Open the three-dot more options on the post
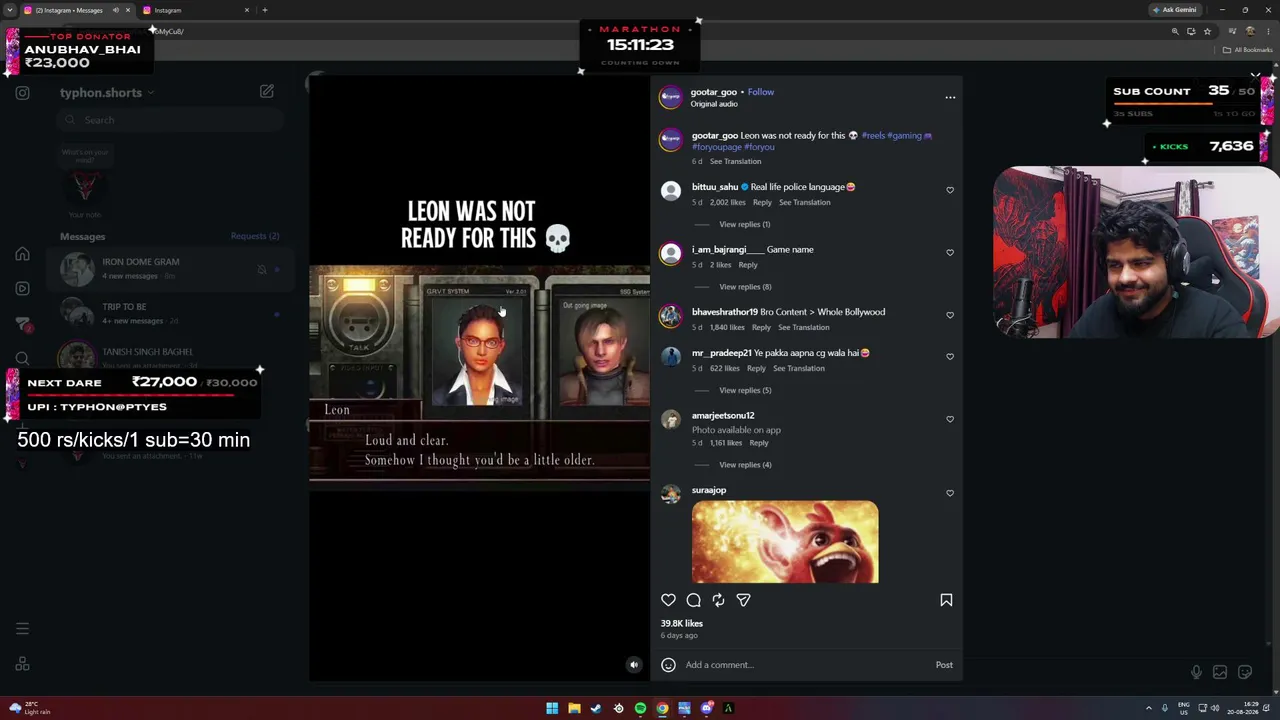This screenshot has height=720, width=1280. 950,97
